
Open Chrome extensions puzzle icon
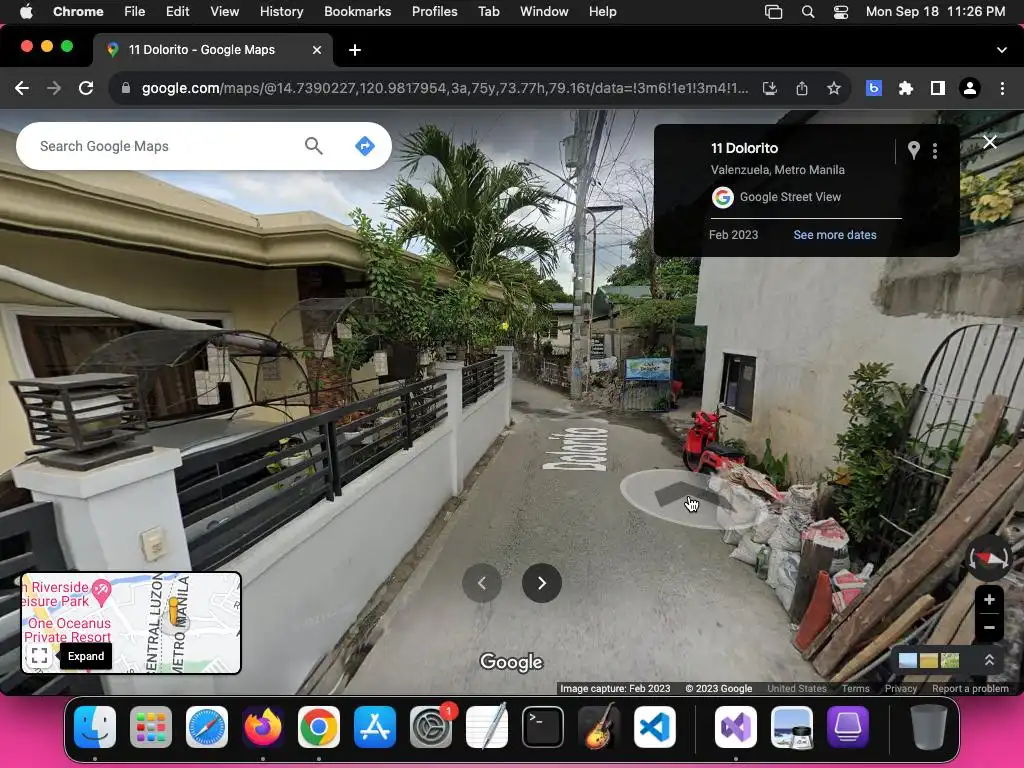[906, 88]
